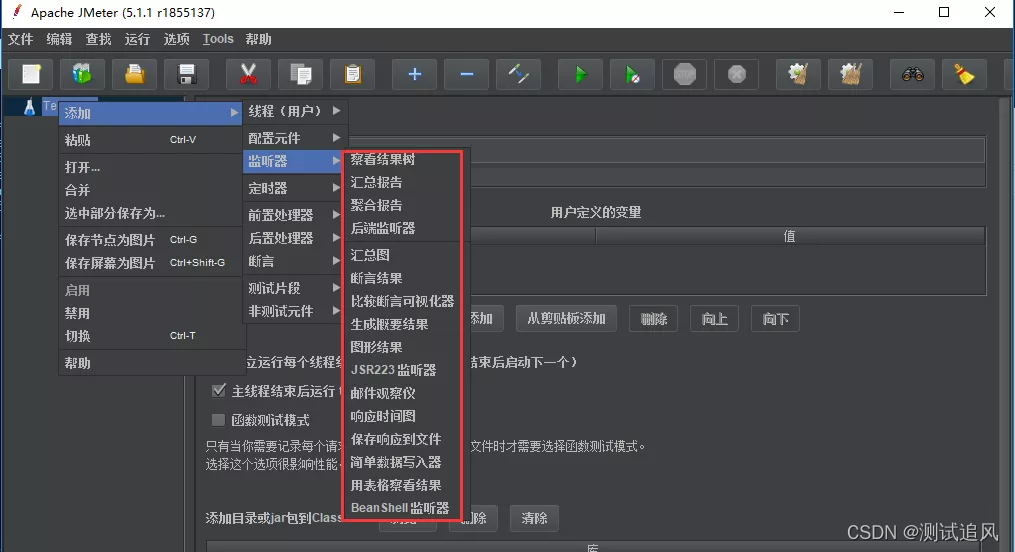Select the test plan flask icon in tree
Image resolution: width=1015 pixels, height=552 pixels.
[29, 107]
